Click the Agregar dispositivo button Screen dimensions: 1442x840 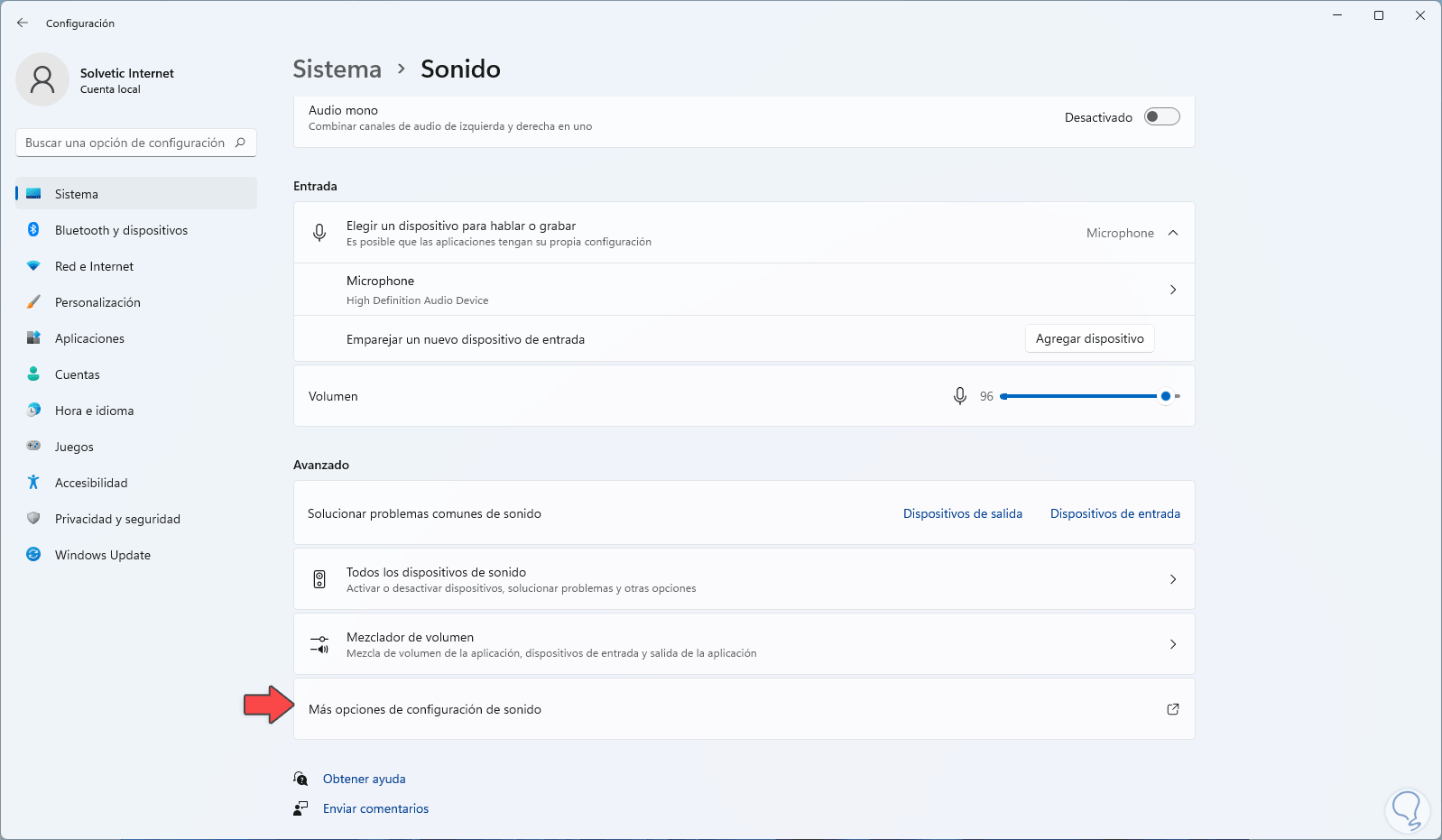(1089, 339)
